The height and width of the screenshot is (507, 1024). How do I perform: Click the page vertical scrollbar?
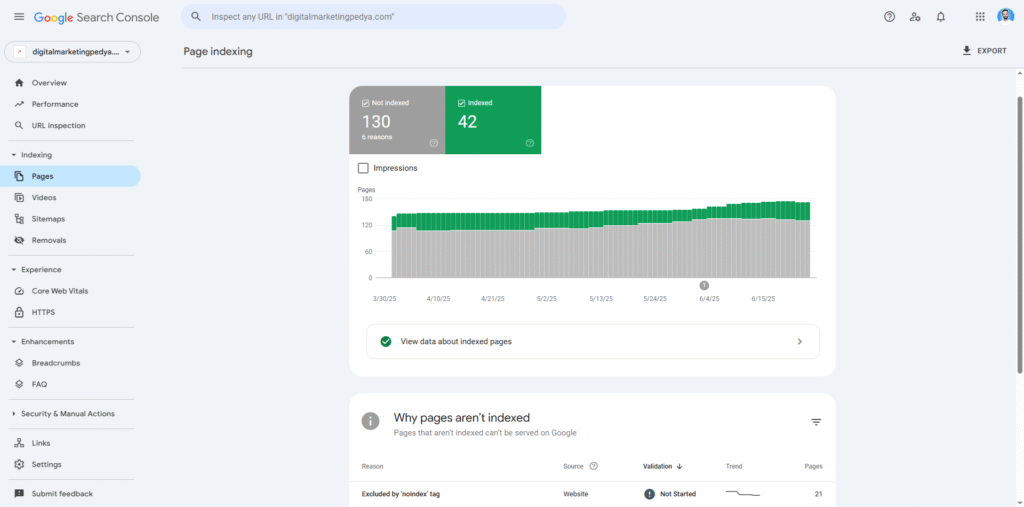coord(1020,234)
